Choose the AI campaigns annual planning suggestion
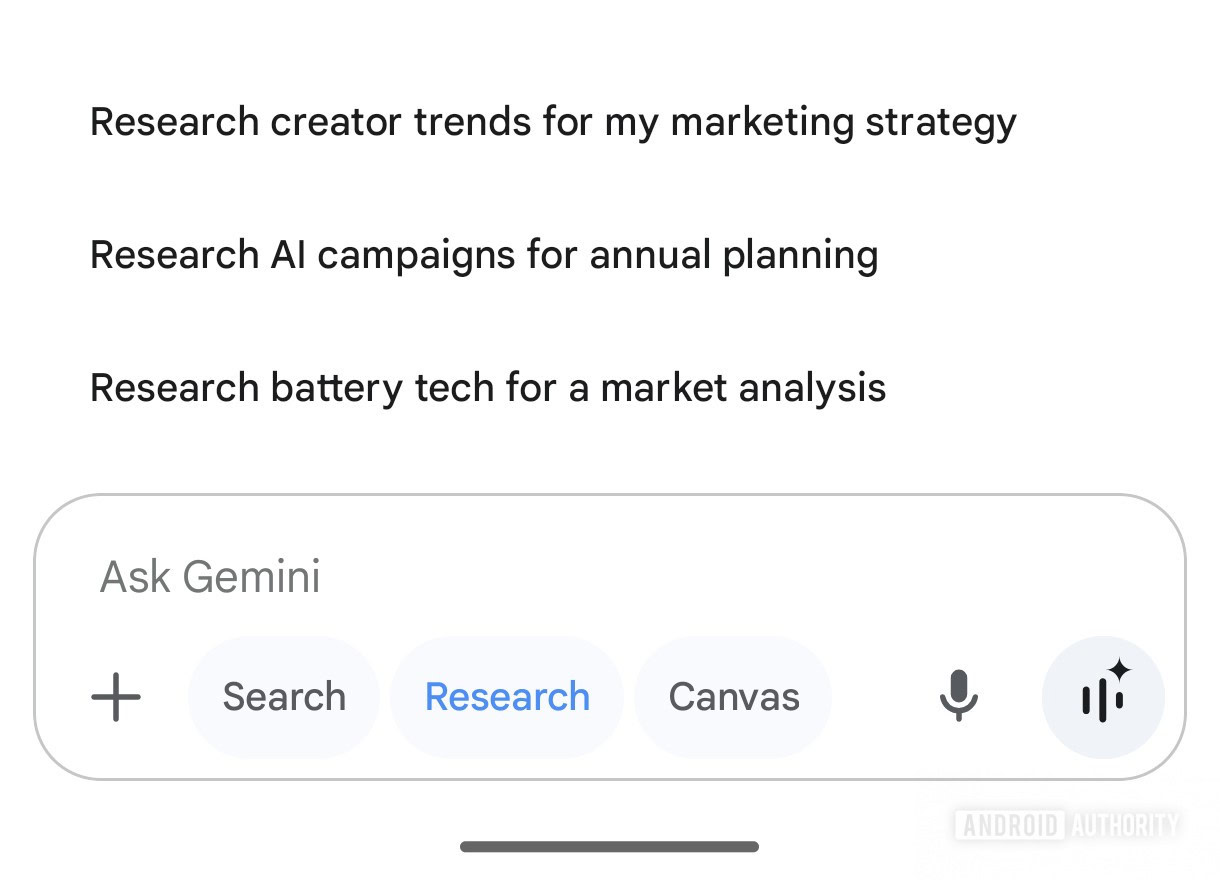The height and width of the screenshot is (880, 1220). (484, 255)
